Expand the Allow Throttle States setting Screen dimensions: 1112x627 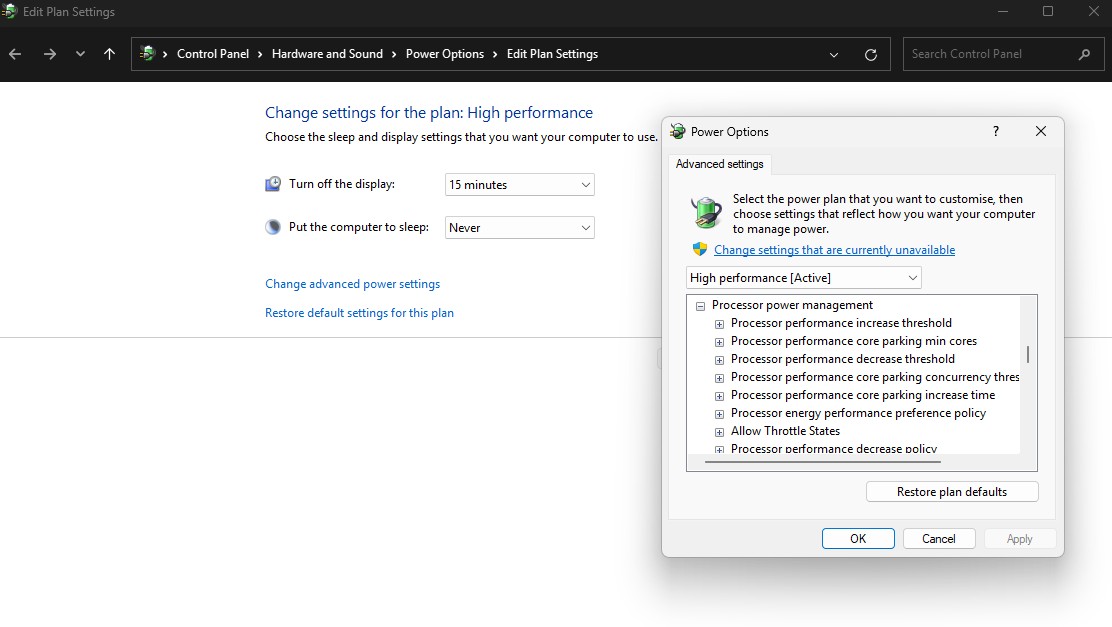pyautogui.click(x=719, y=432)
